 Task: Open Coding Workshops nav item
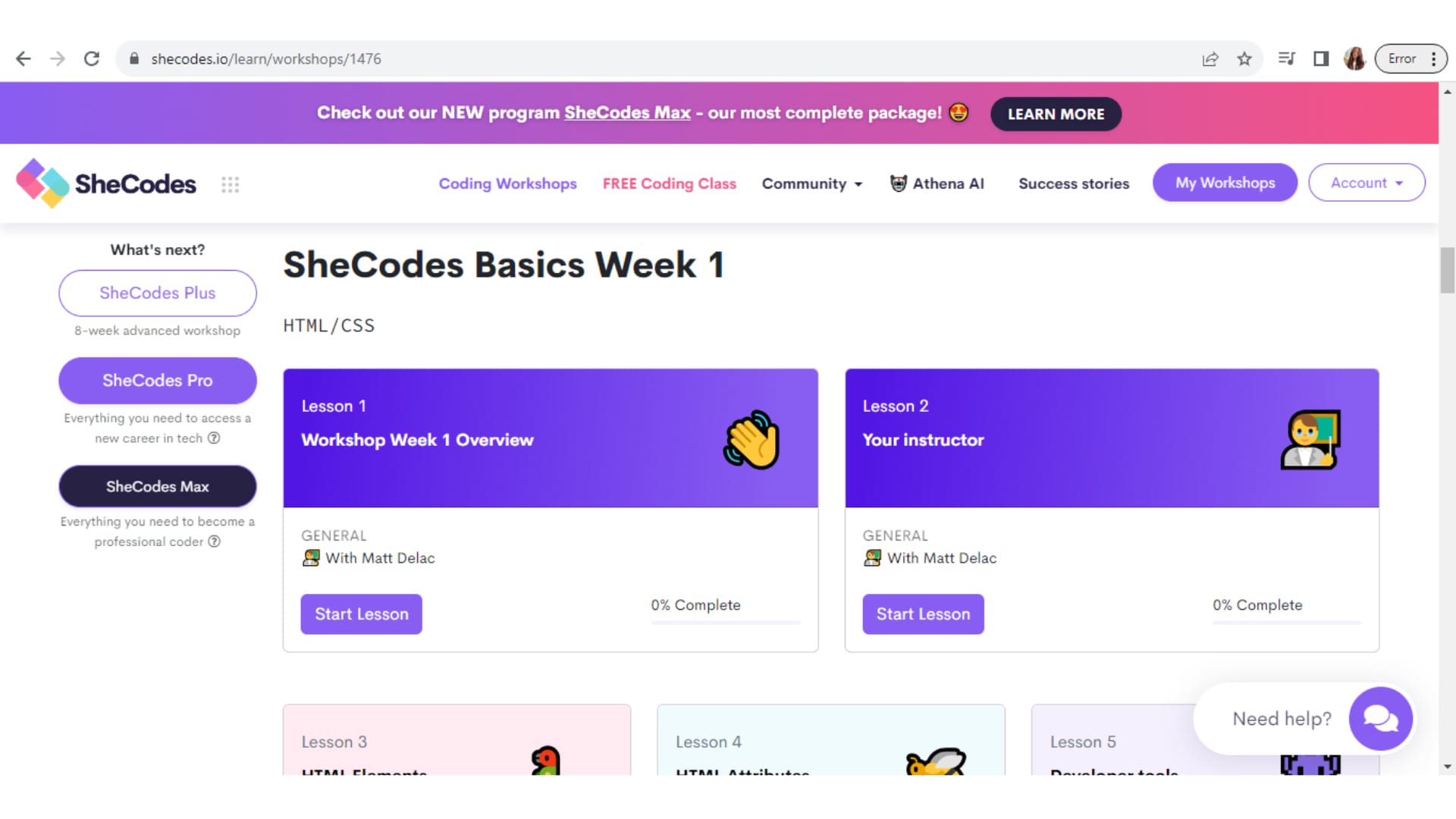507,184
